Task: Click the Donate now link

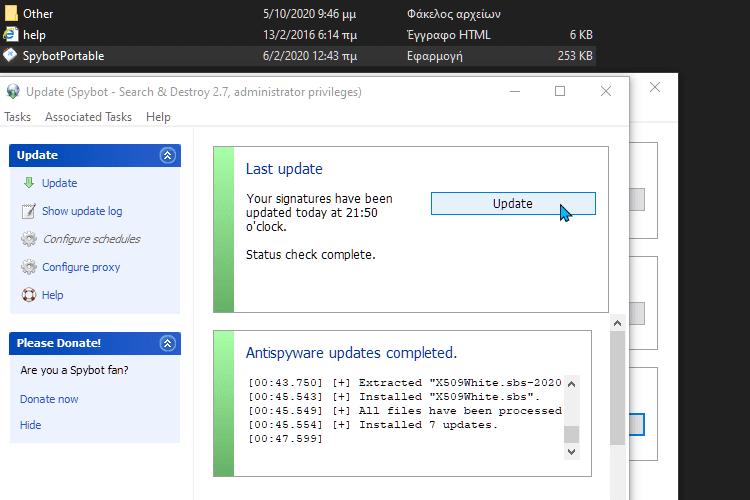Action: click(x=49, y=399)
